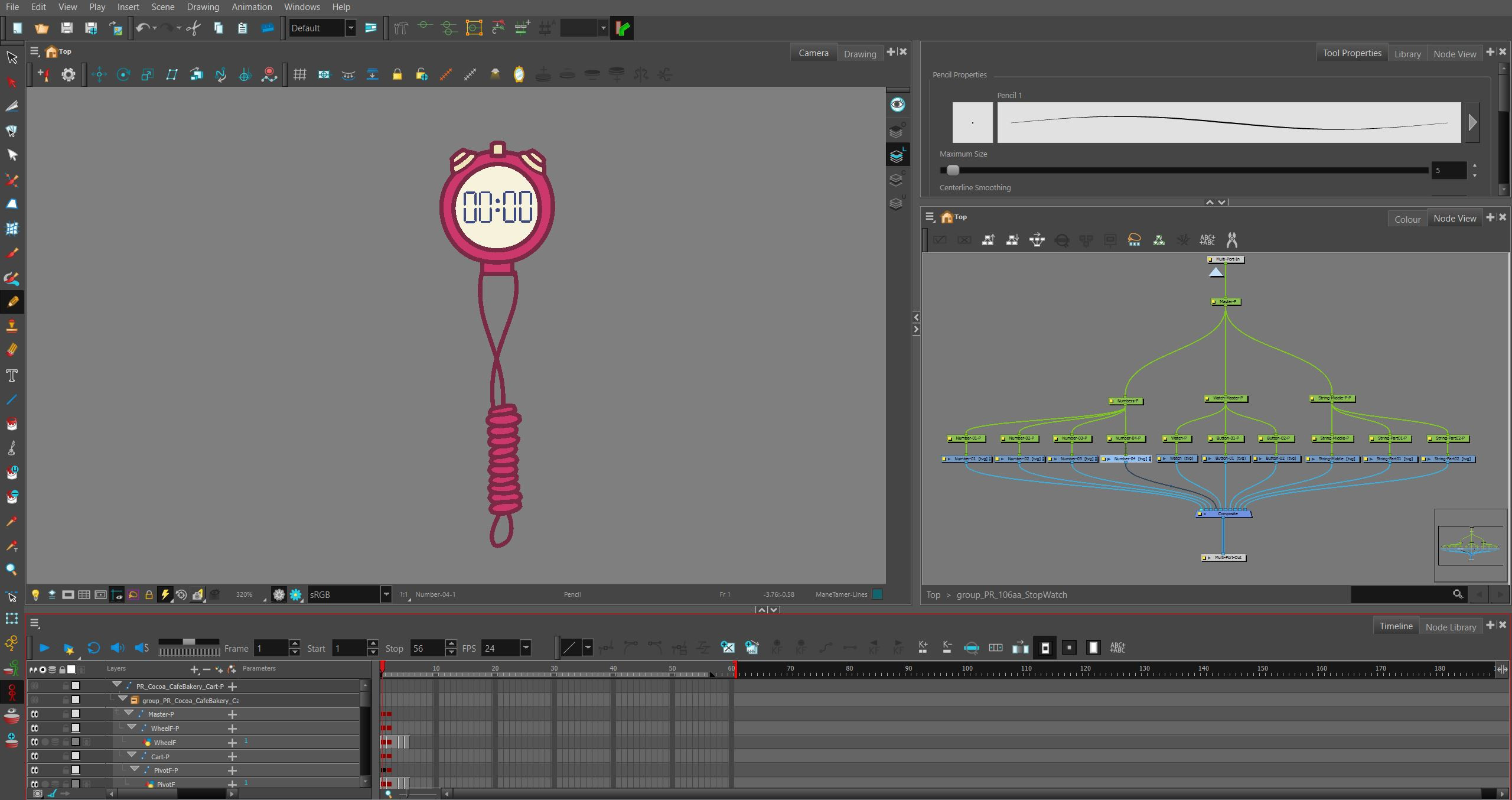Open the Default workspace dropdown
The width and height of the screenshot is (1512, 800).
(351, 28)
